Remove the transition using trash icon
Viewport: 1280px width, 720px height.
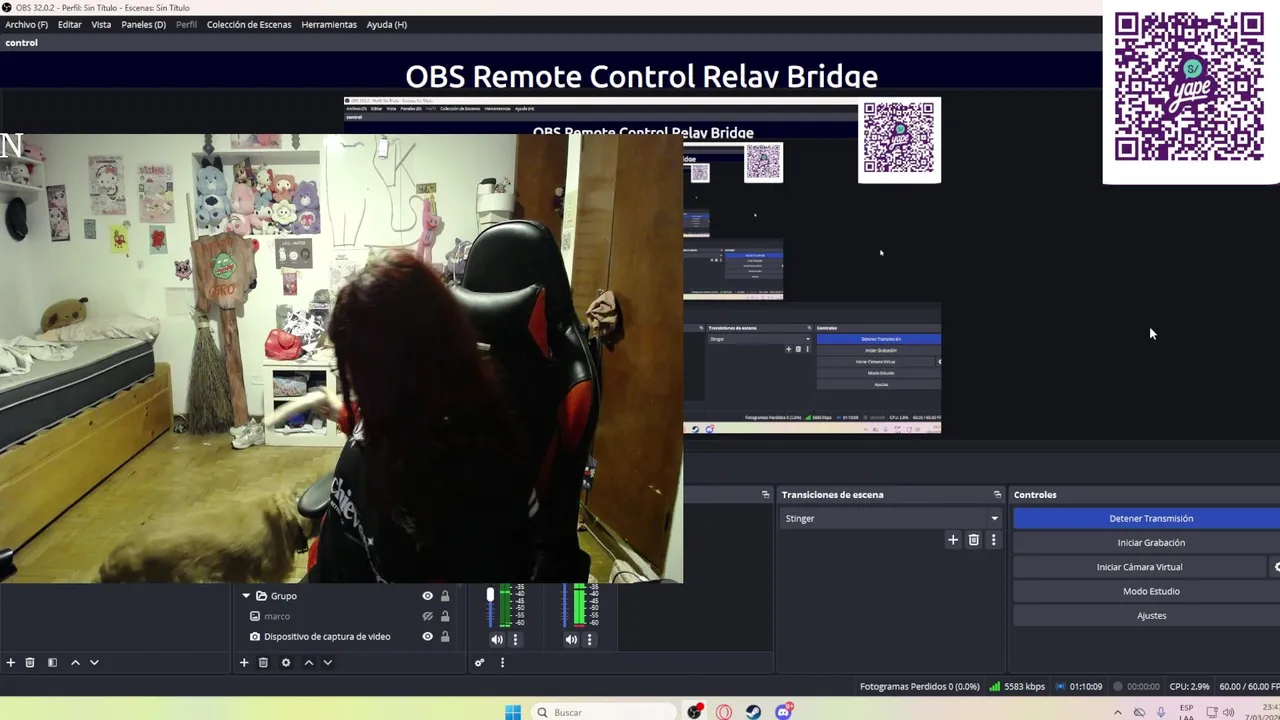pos(974,540)
